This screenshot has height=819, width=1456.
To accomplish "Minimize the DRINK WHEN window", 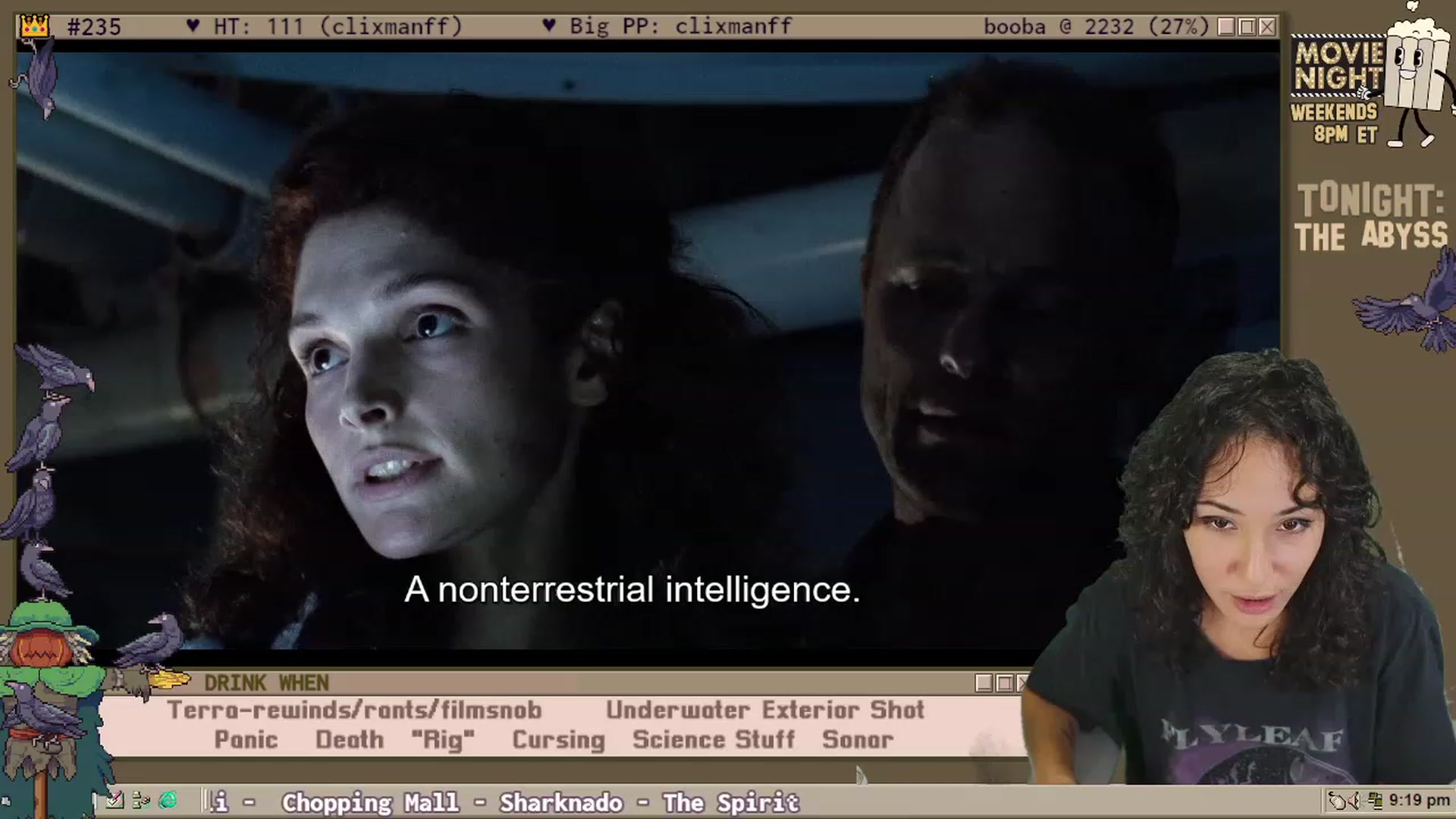I will click(984, 683).
